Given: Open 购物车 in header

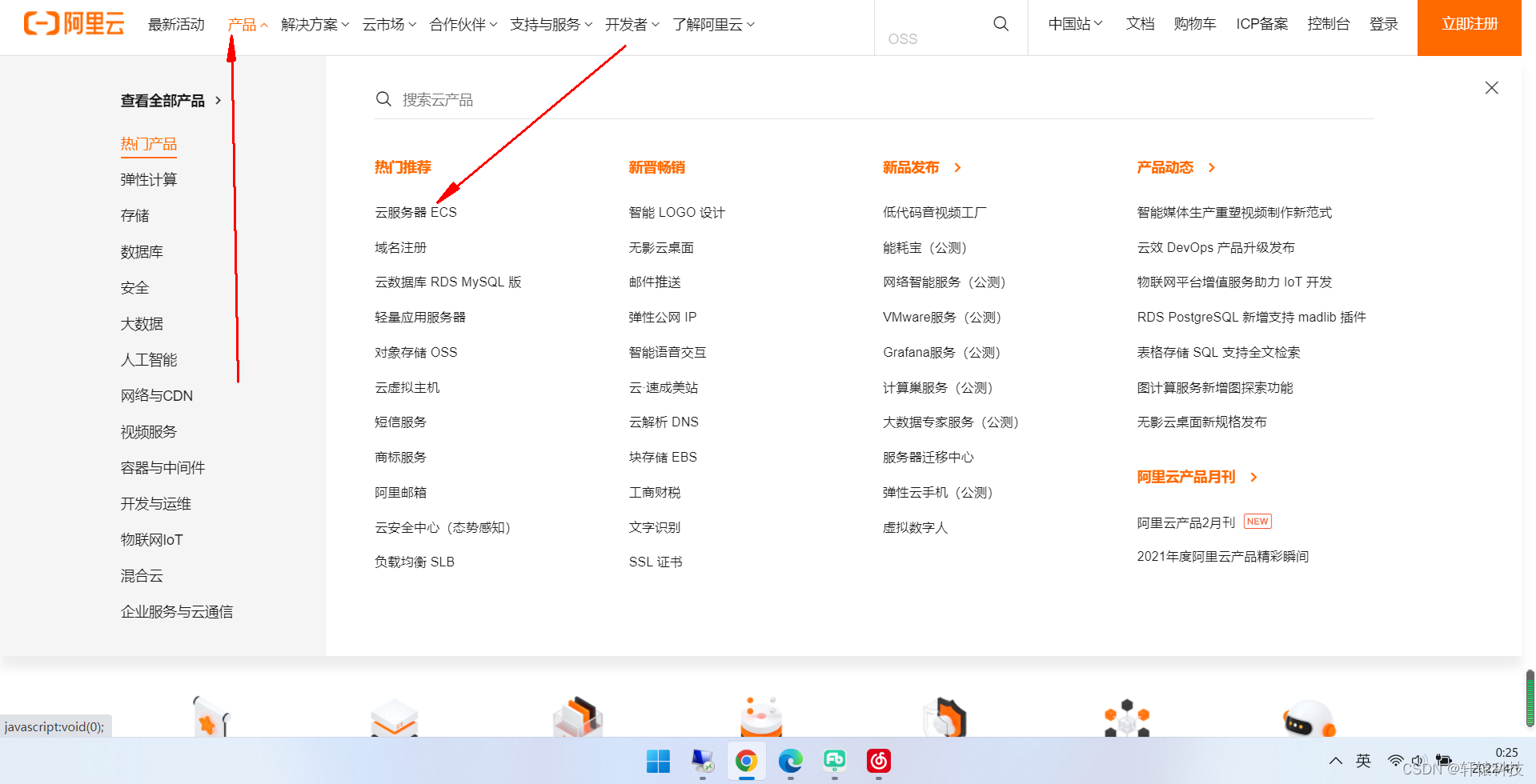Looking at the screenshot, I should (x=1195, y=24).
